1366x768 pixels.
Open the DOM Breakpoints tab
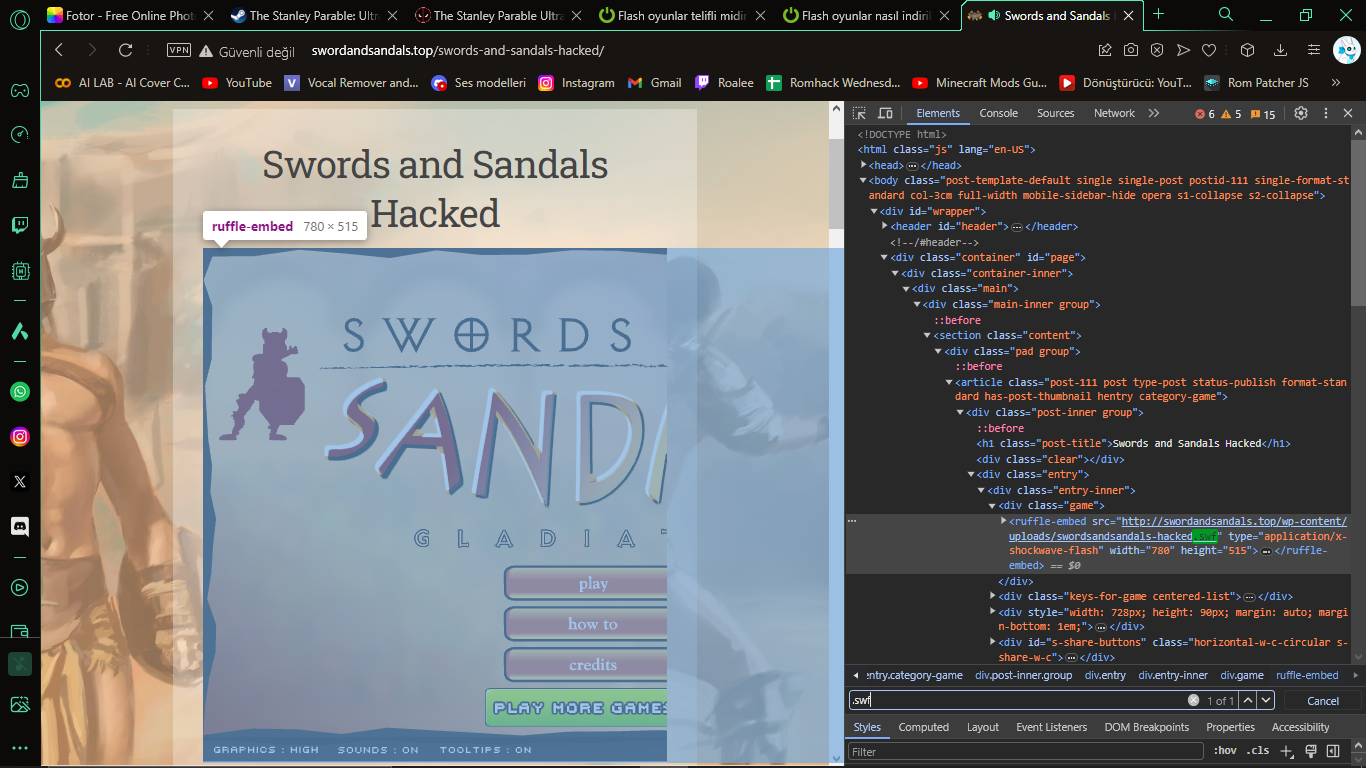coord(1147,727)
